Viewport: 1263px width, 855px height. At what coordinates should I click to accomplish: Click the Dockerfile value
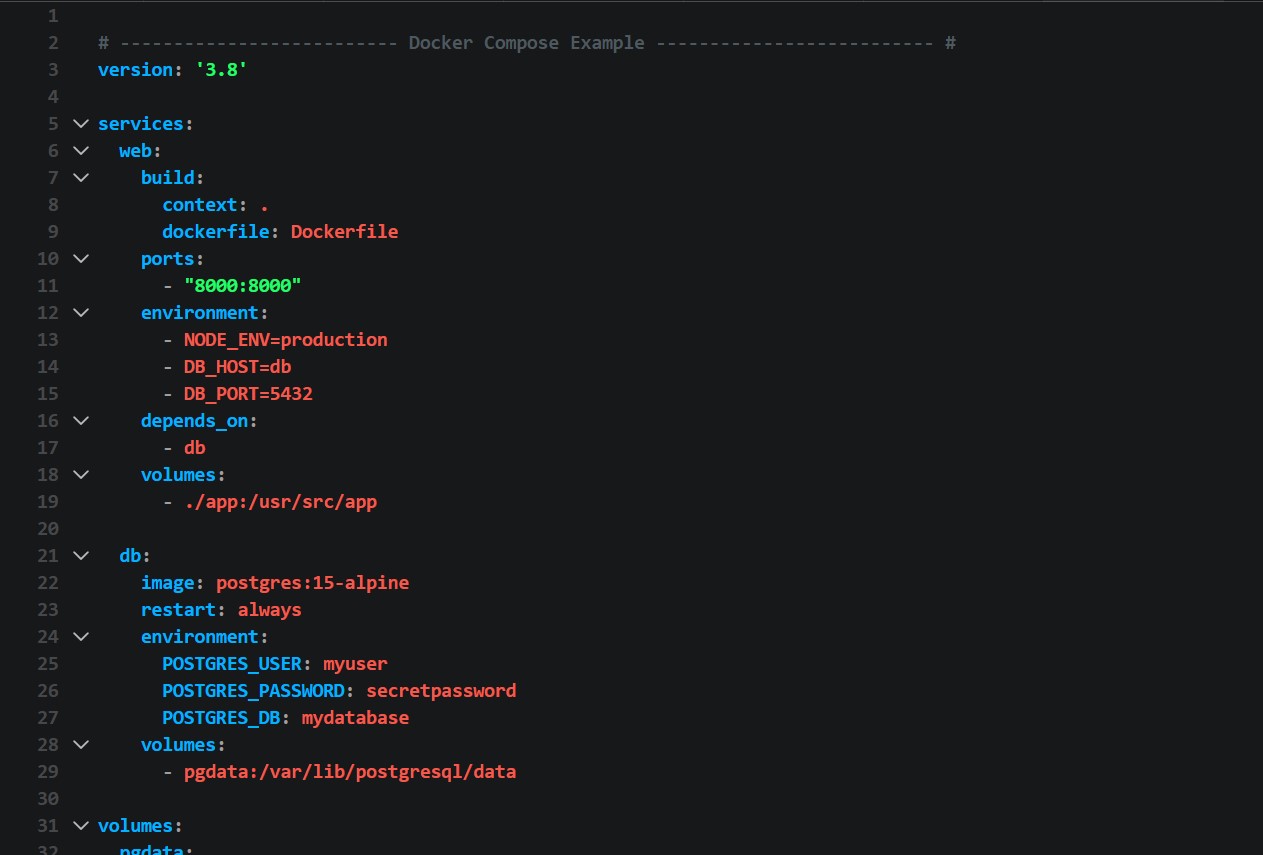click(x=345, y=232)
